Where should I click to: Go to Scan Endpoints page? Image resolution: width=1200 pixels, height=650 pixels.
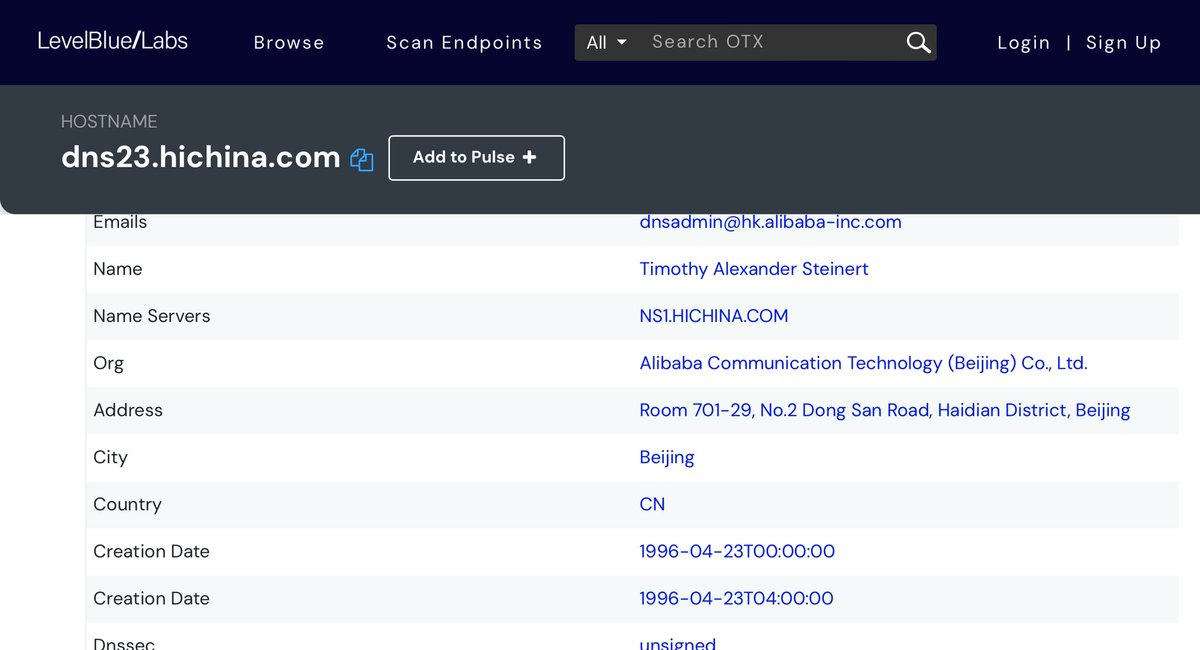click(x=464, y=42)
